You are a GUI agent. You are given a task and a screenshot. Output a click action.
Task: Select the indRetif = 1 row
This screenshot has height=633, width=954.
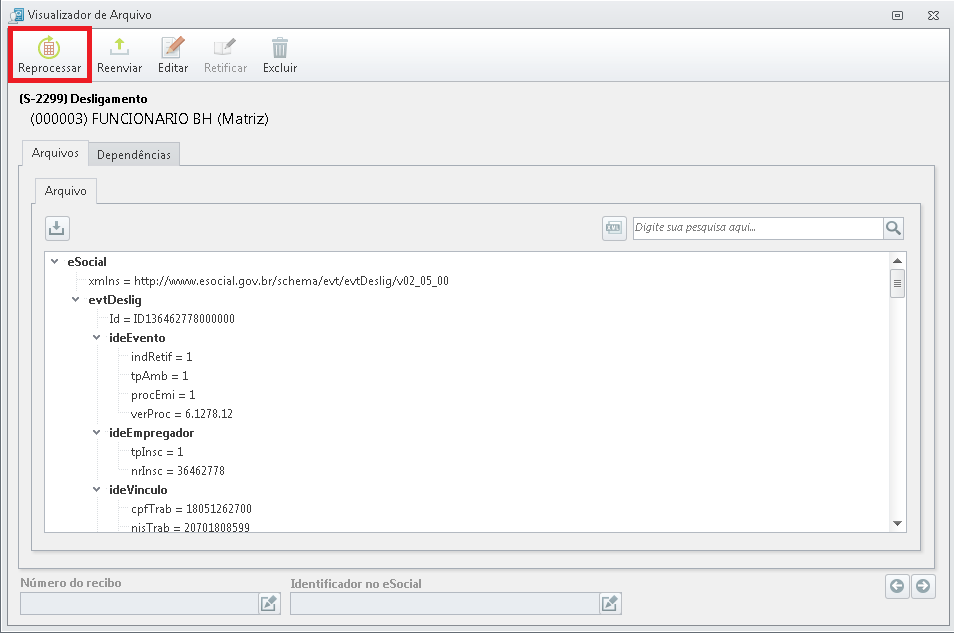(161, 357)
